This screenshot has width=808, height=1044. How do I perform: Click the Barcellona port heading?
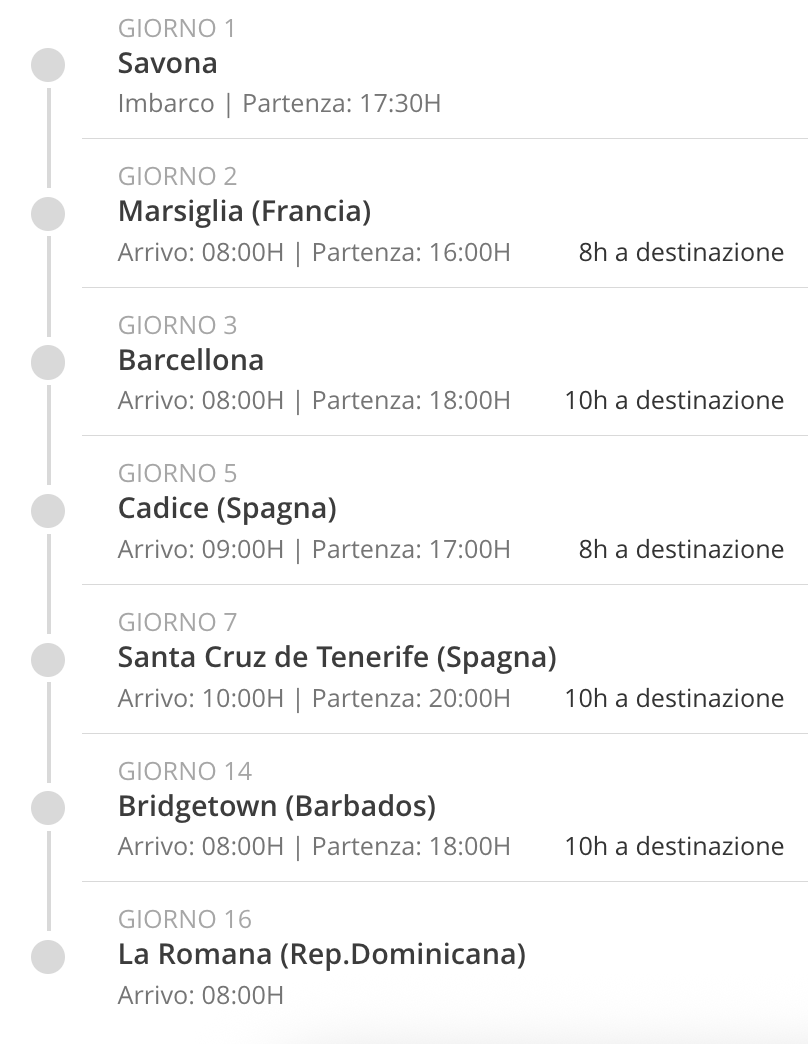click(191, 360)
